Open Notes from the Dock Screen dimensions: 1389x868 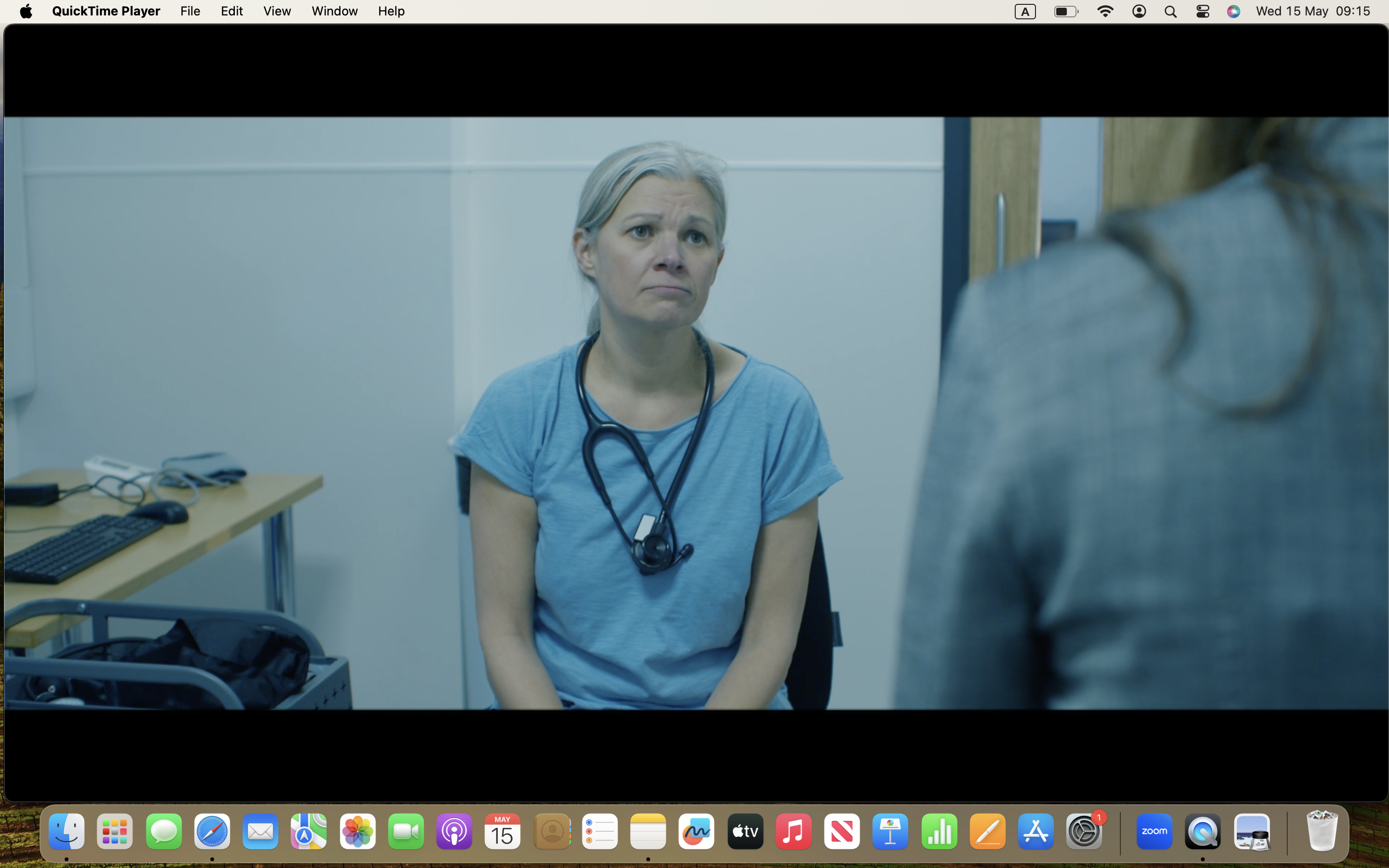(x=648, y=831)
